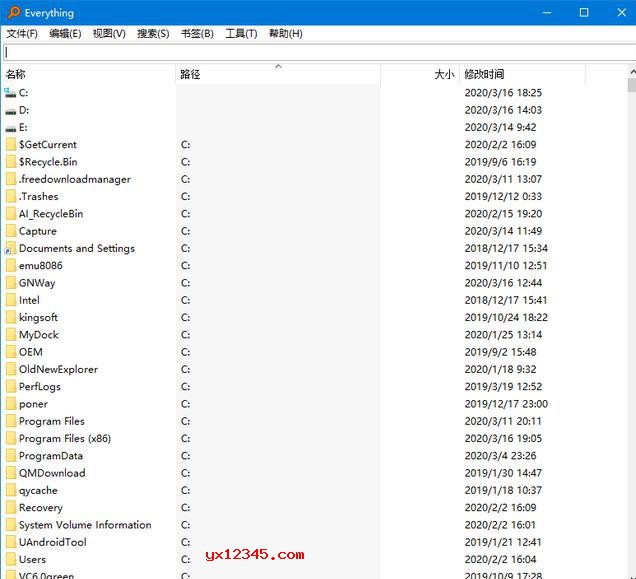This screenshot has height=579, width=636.
Task: Click date 2019/1/21 12:41 cell
Action: (503, 542)
